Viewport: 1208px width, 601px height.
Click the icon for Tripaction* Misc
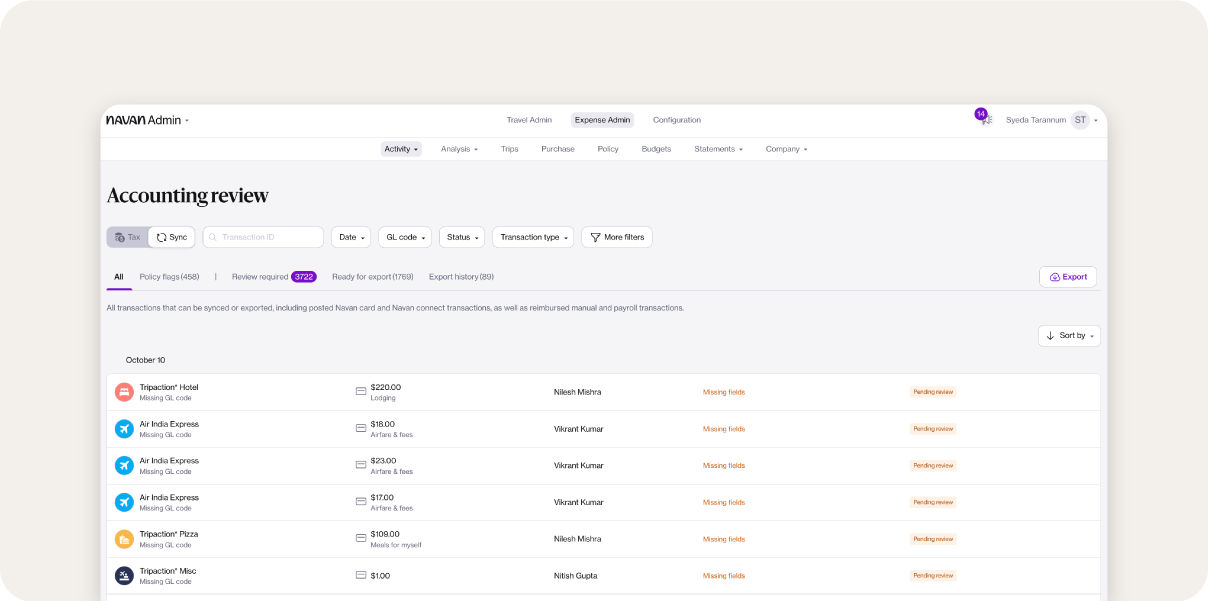(x=124, y=576)
